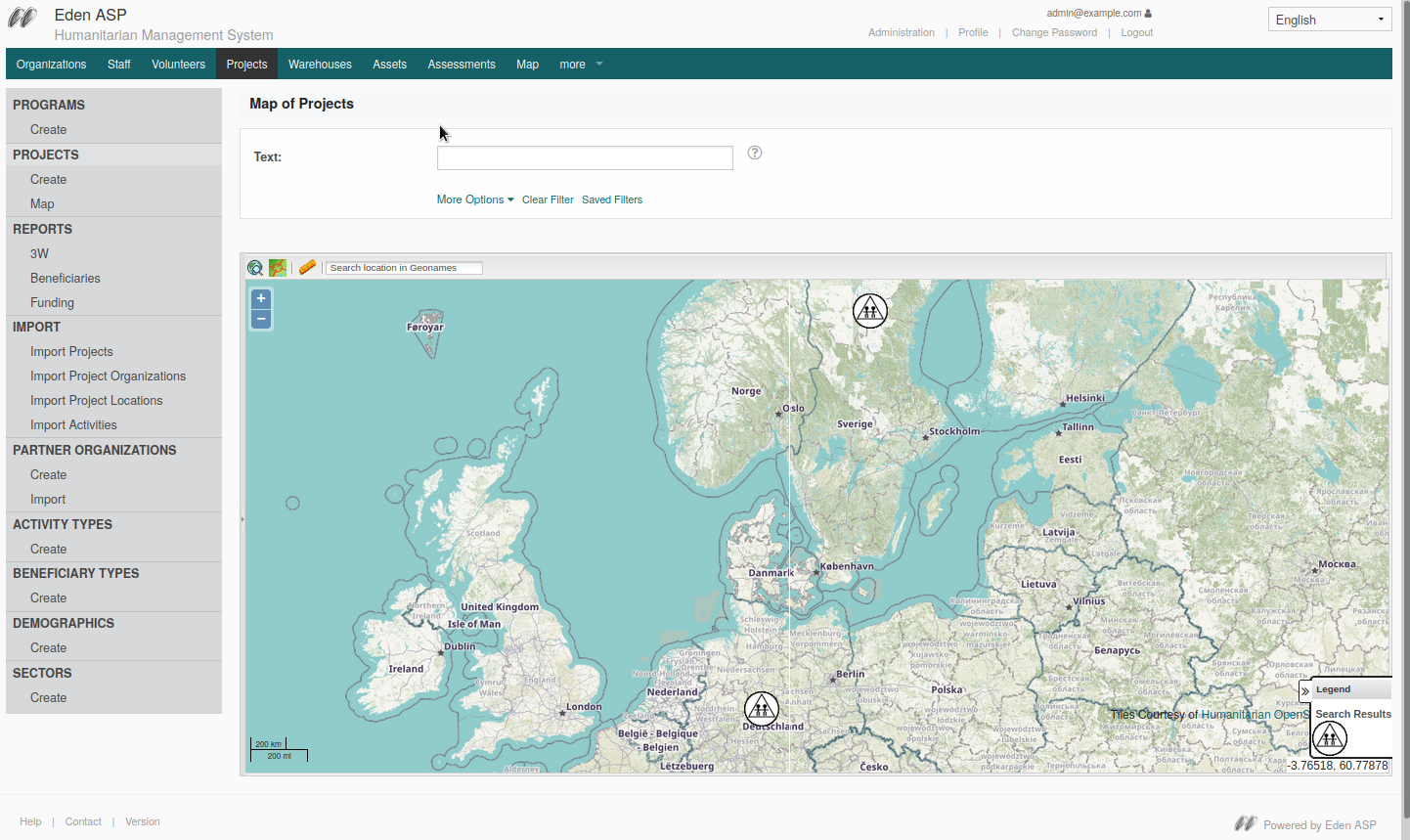Click the zoom-to-extent globe magnifier icon
The height and width of the screenshot is (840, 1410).
tap(255, 268)
